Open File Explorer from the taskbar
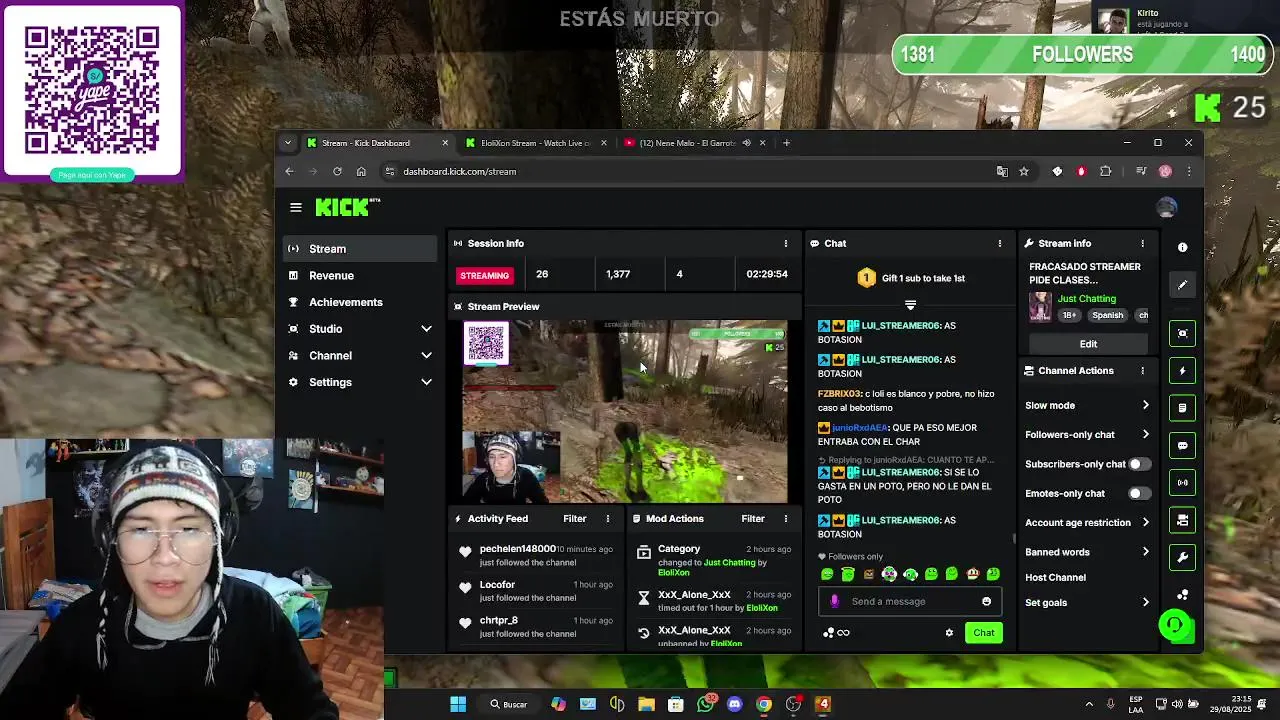The image size is (1280, 720). 646,704
